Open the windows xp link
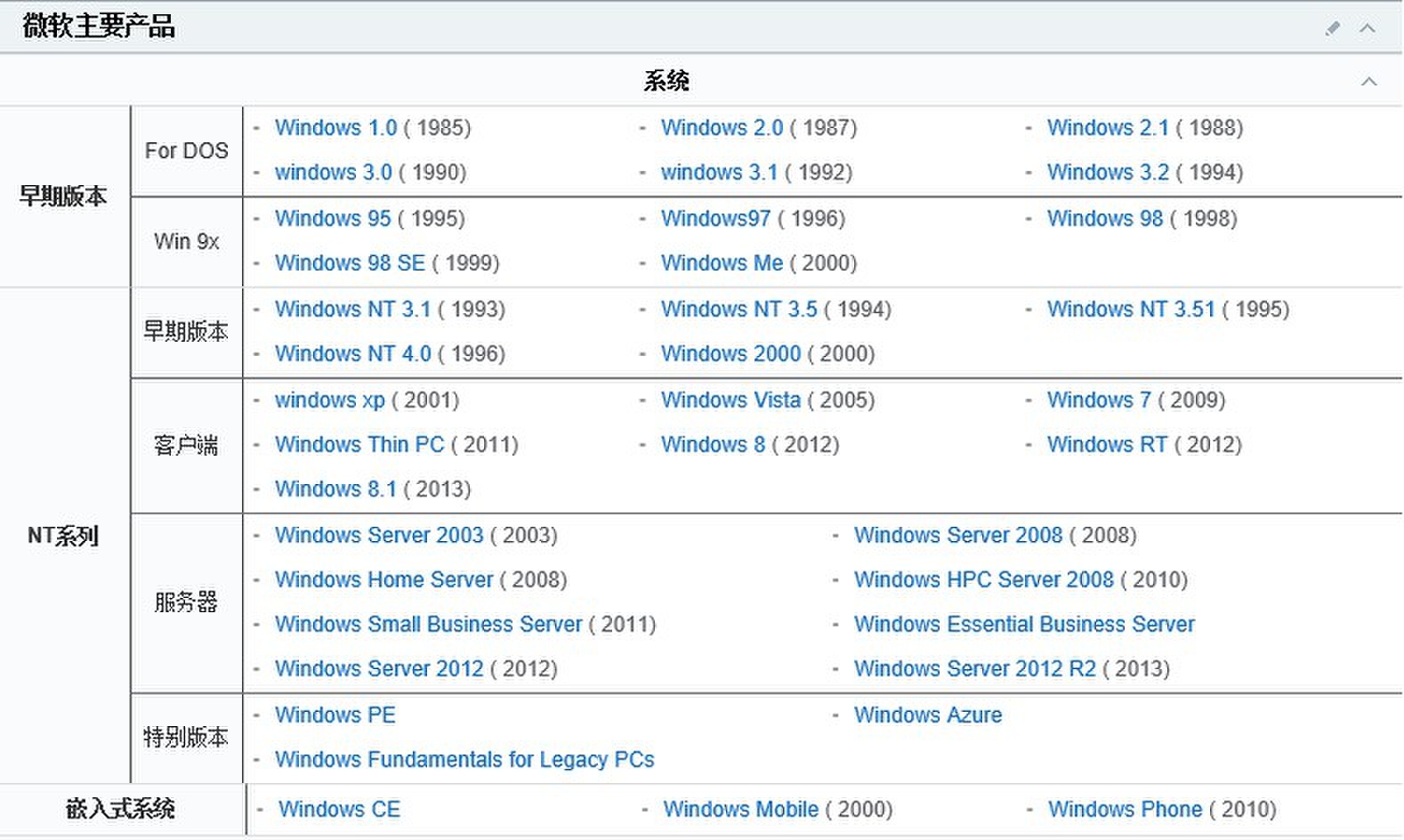Image resolution: width=1404 pixels, height=840 pixels. tap(329, 400)
